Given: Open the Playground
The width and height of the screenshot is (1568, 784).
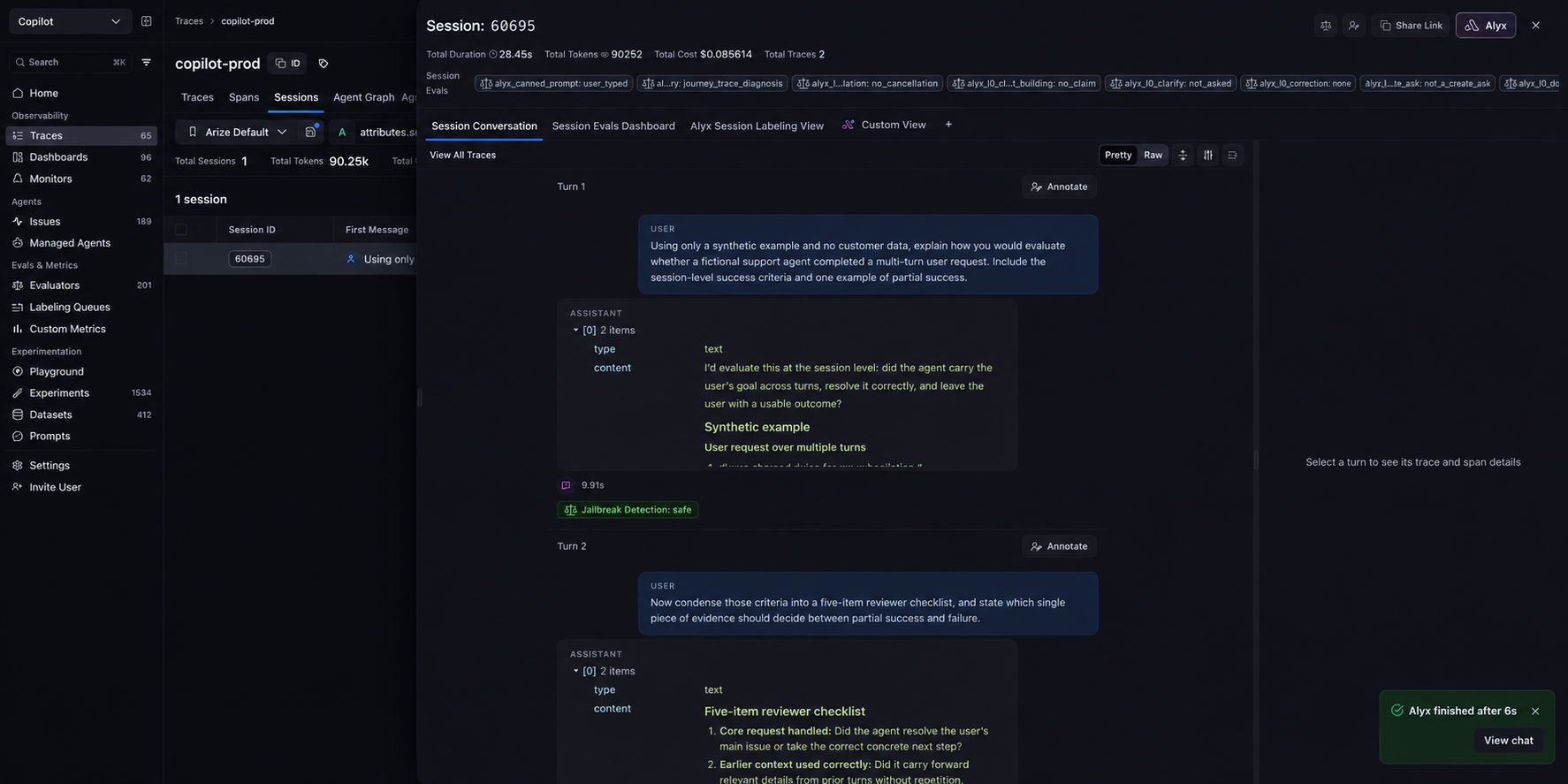Looking at the screenshot, I should pyautogui.click(x=57, y=372).
